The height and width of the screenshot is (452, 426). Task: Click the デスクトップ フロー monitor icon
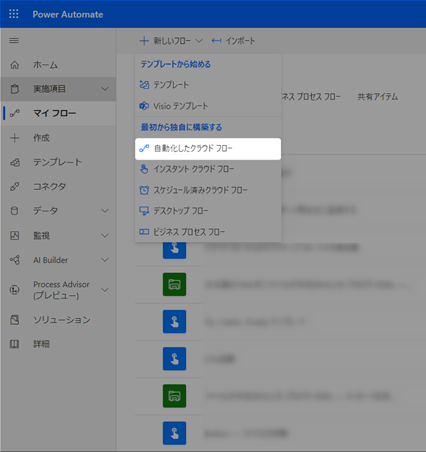(x=144, y=211)
